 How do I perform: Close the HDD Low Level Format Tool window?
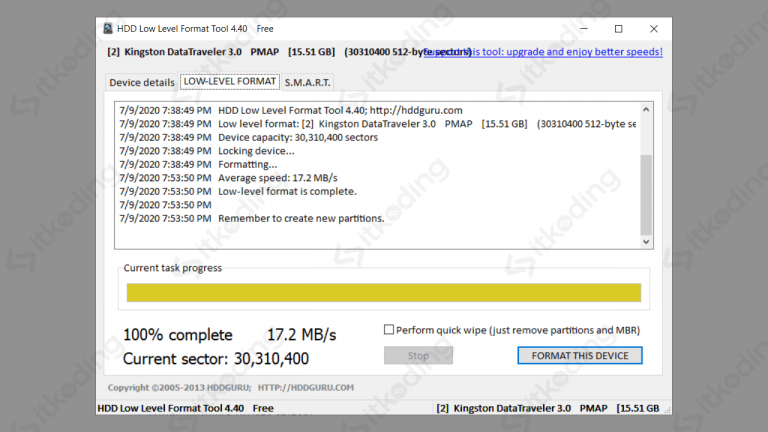(x=654, y=29)
